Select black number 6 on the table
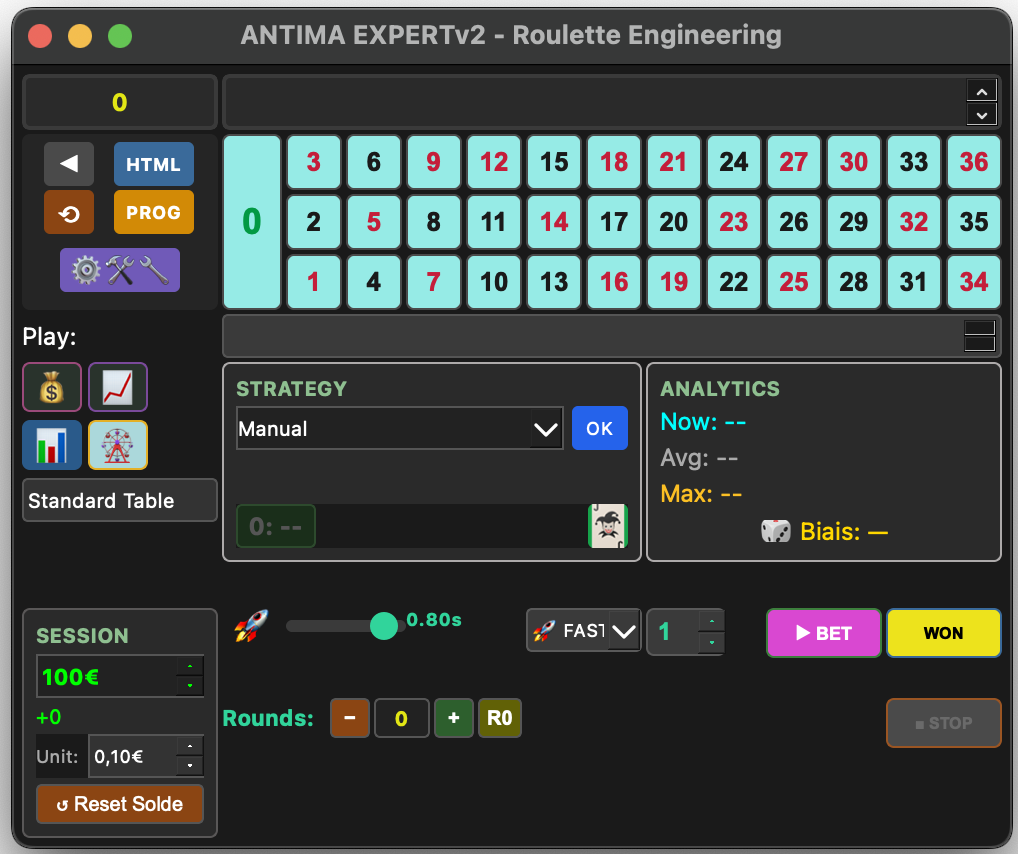 click(x=374, y=162)
